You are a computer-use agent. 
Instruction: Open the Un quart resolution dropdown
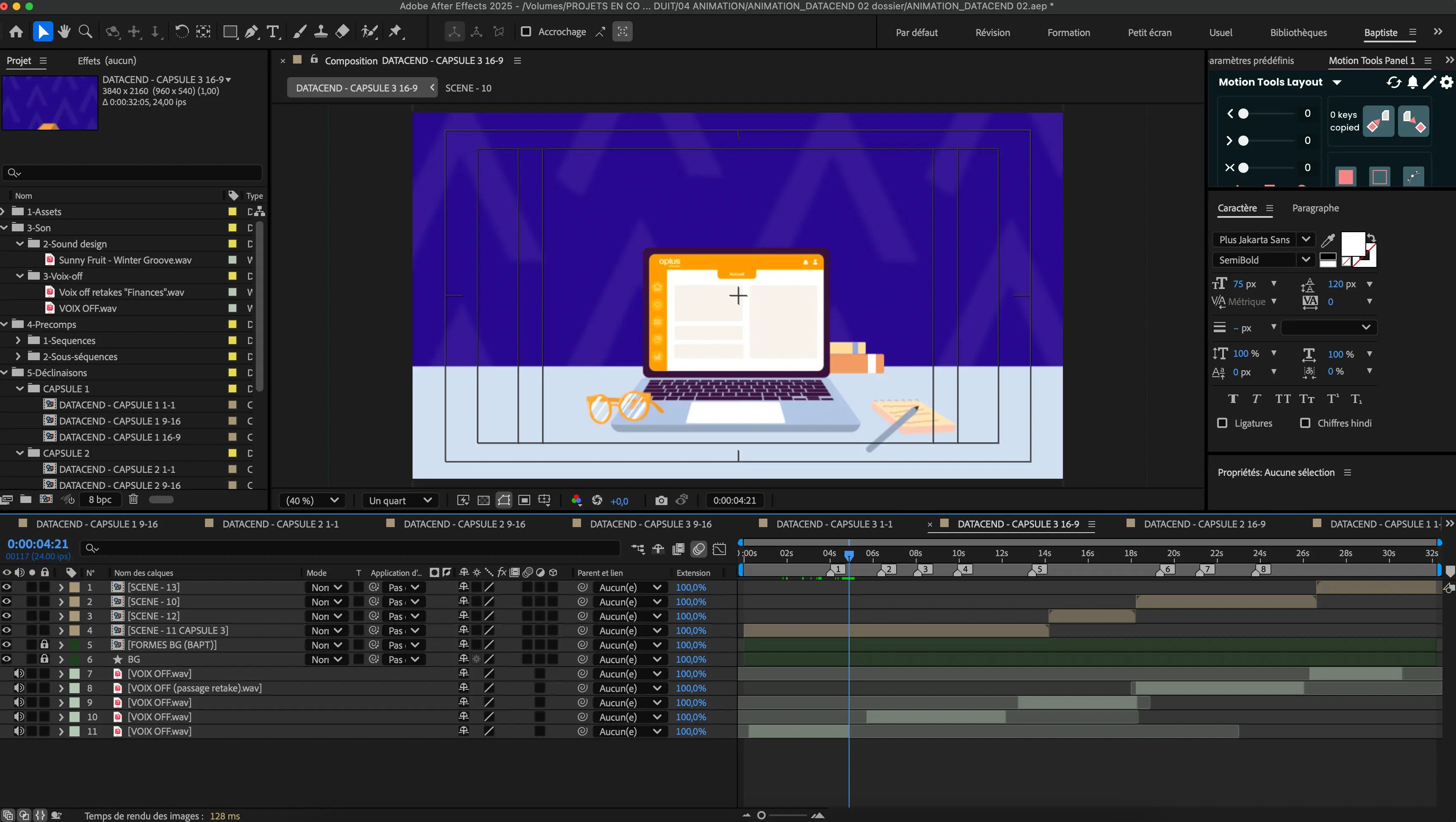click(x=400, y=500)
